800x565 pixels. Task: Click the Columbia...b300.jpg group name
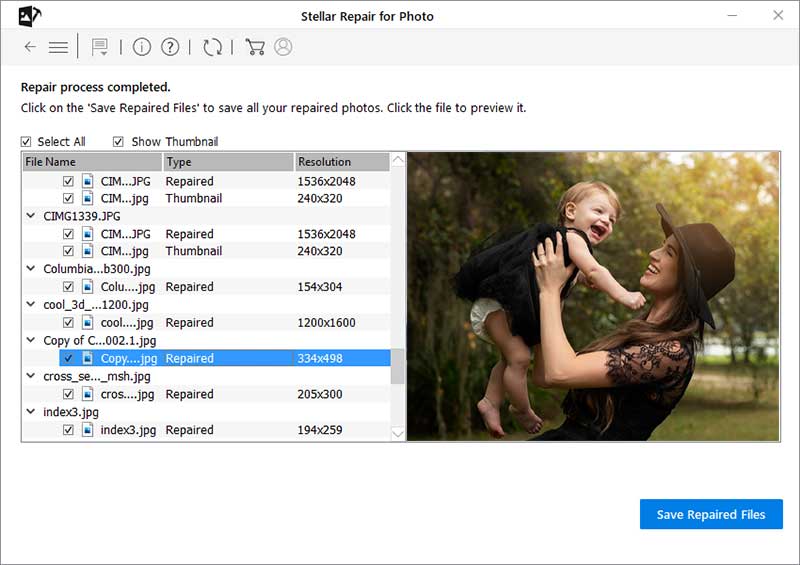click(97, 269)
